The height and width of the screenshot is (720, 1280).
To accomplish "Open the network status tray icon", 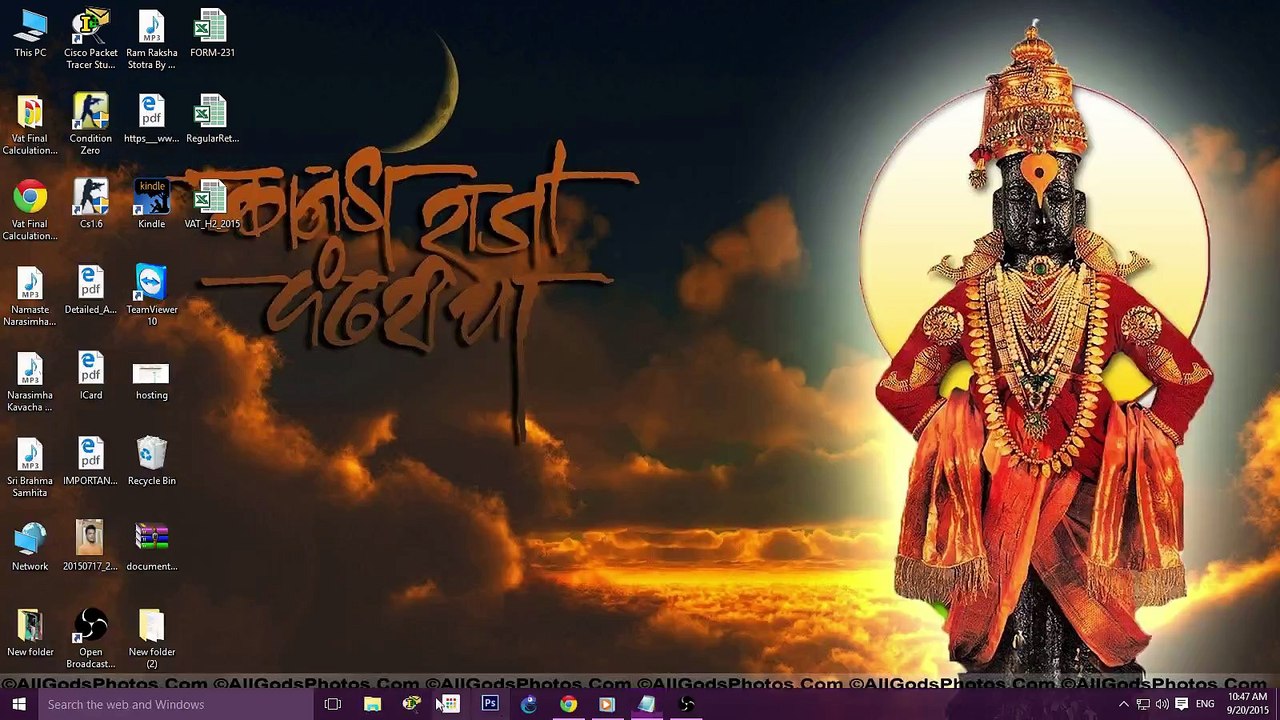I will 1143,704.
